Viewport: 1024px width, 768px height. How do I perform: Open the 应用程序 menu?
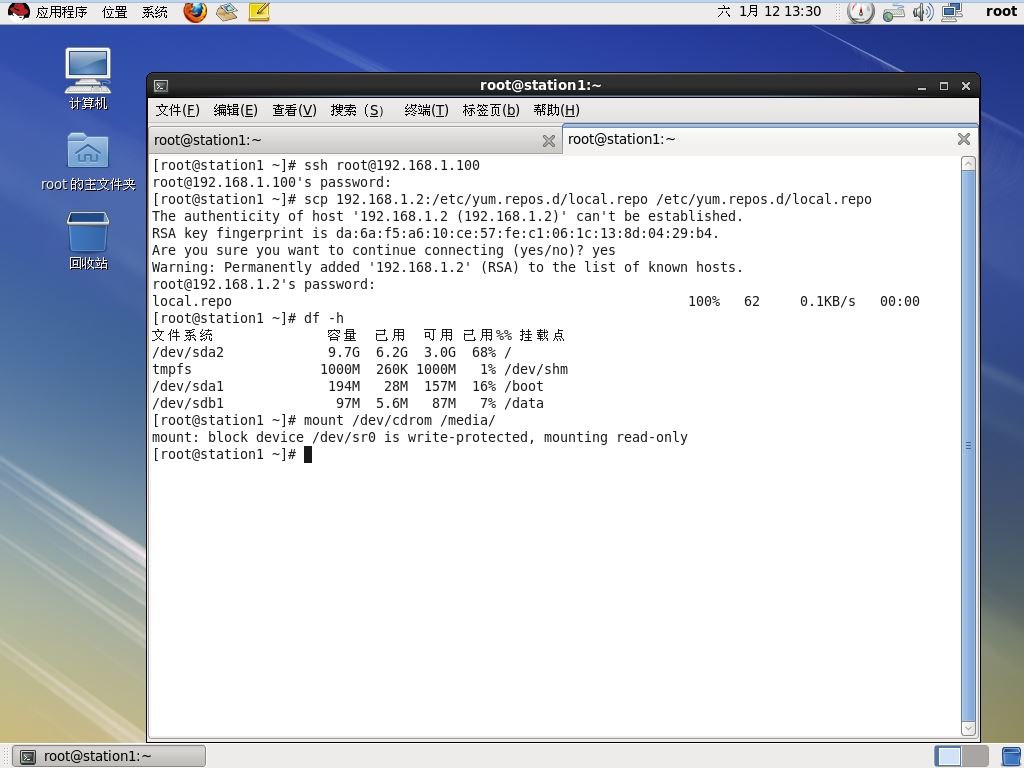click(x=61, y=12)
